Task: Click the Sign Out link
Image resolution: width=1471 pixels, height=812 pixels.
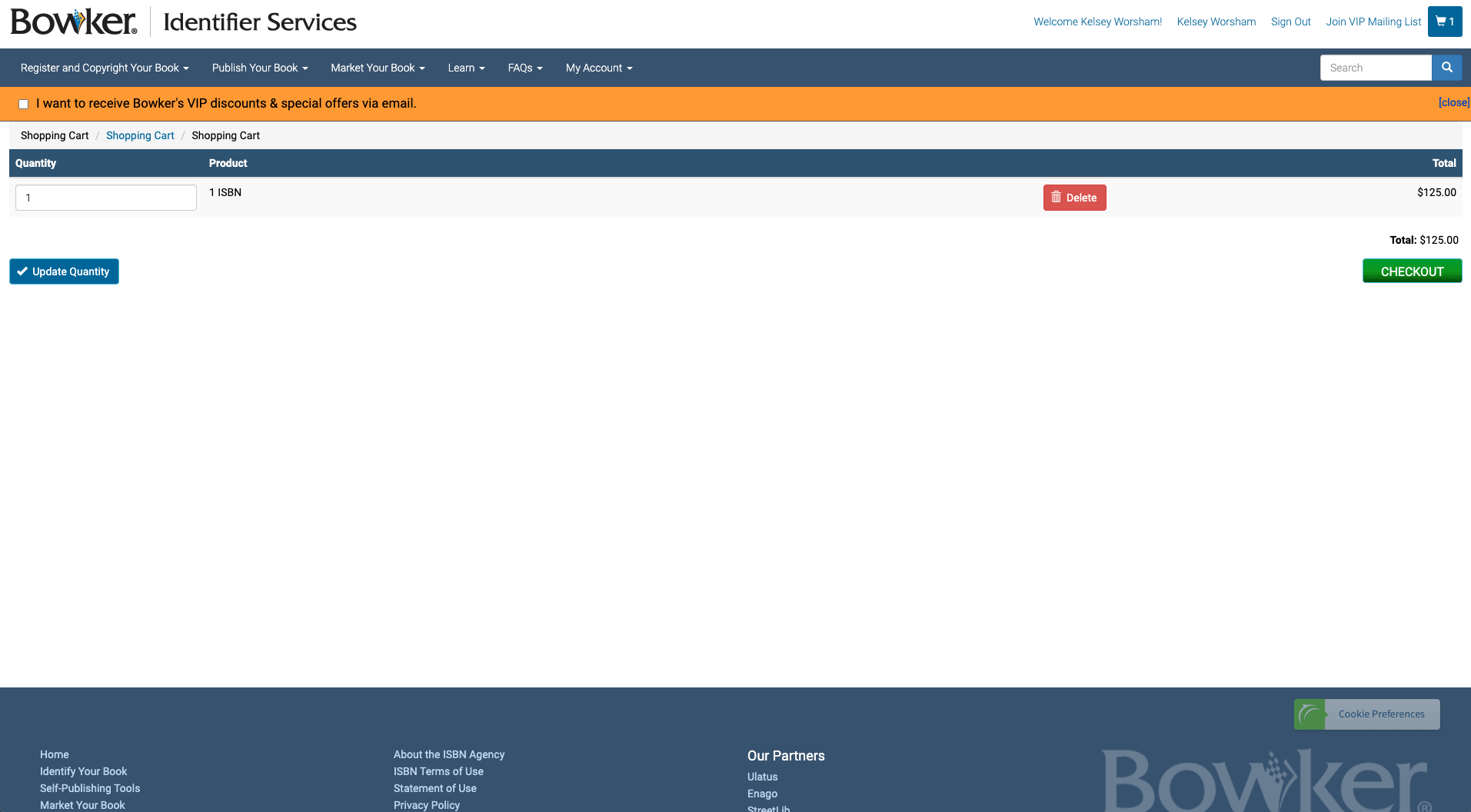Action: 1290,22
